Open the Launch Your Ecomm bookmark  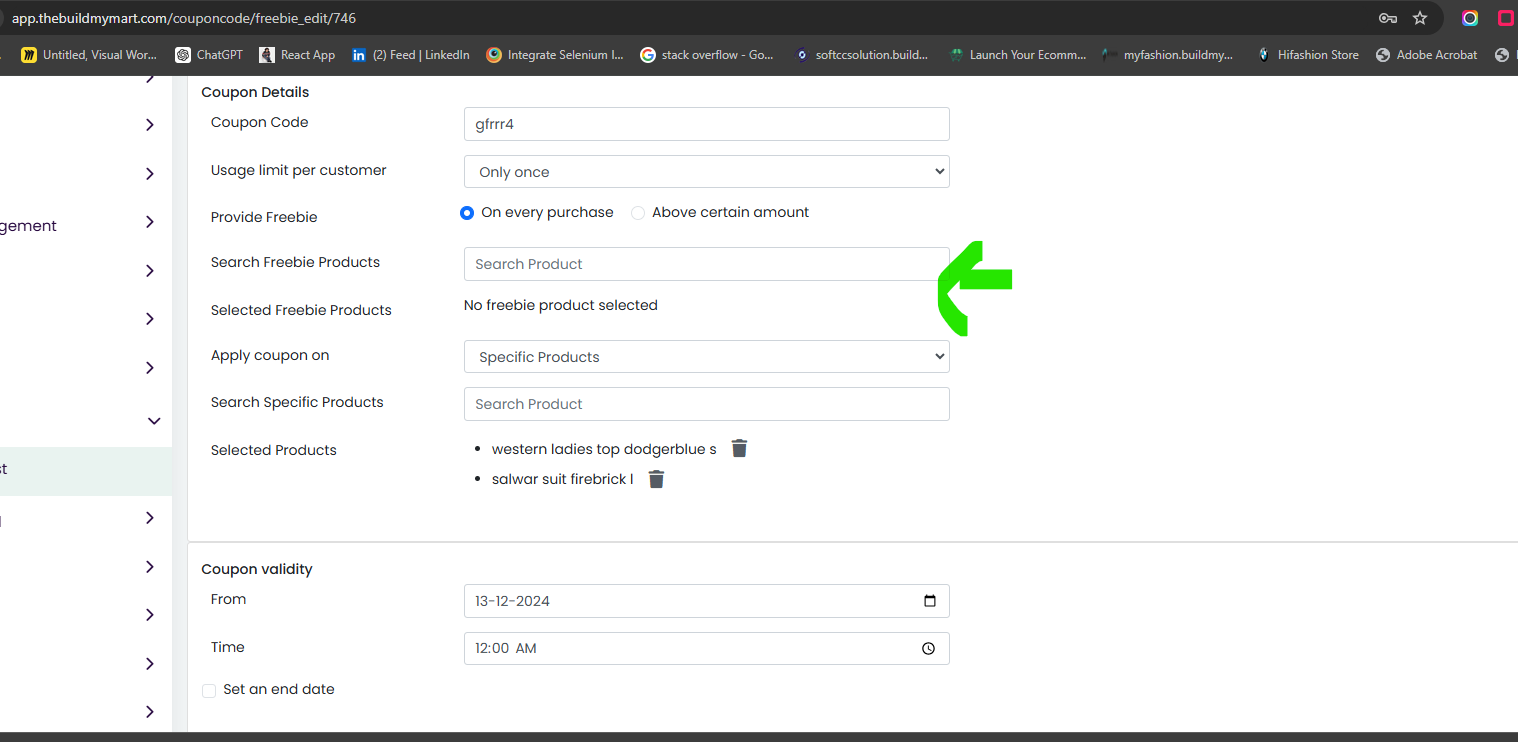pyautogui.click(x=1017, y=55)
